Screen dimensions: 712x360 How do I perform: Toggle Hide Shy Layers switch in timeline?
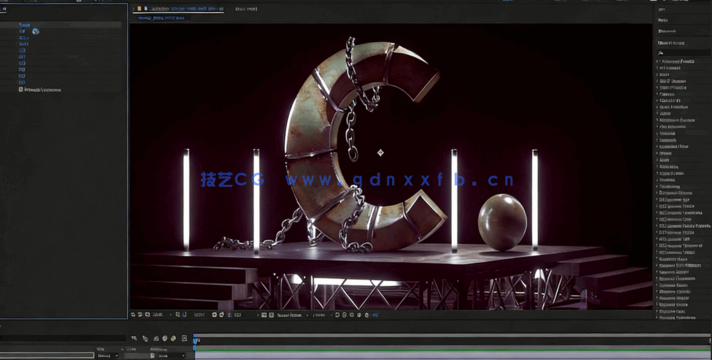[156, 338]
